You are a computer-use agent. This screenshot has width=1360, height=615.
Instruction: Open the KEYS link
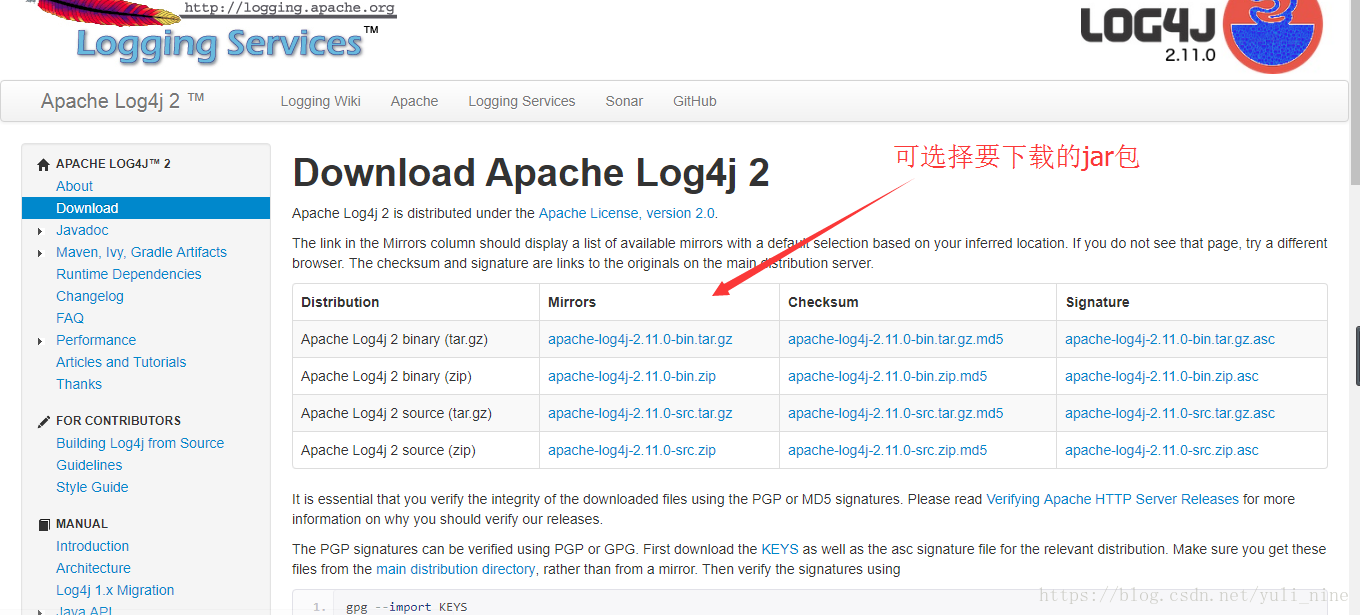tap(780, 549)
